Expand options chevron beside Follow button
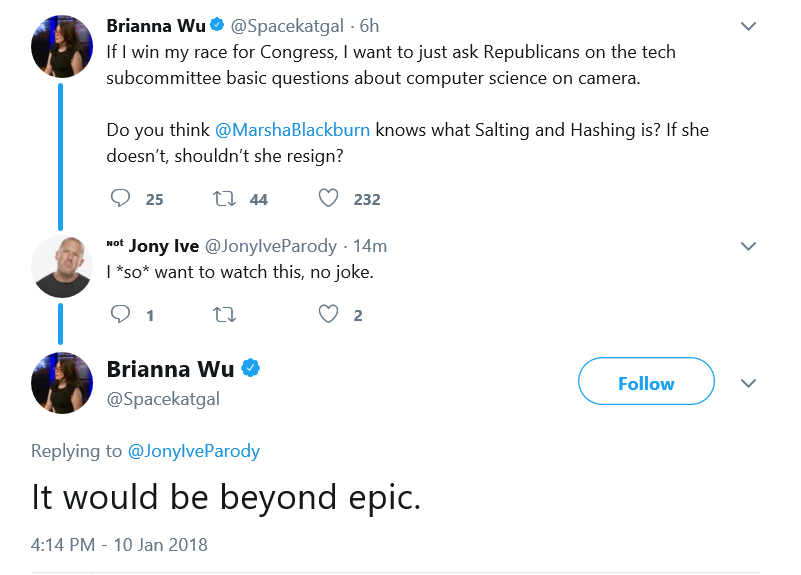The width and height of the screenshot is (801, 575). coord(748,383)
